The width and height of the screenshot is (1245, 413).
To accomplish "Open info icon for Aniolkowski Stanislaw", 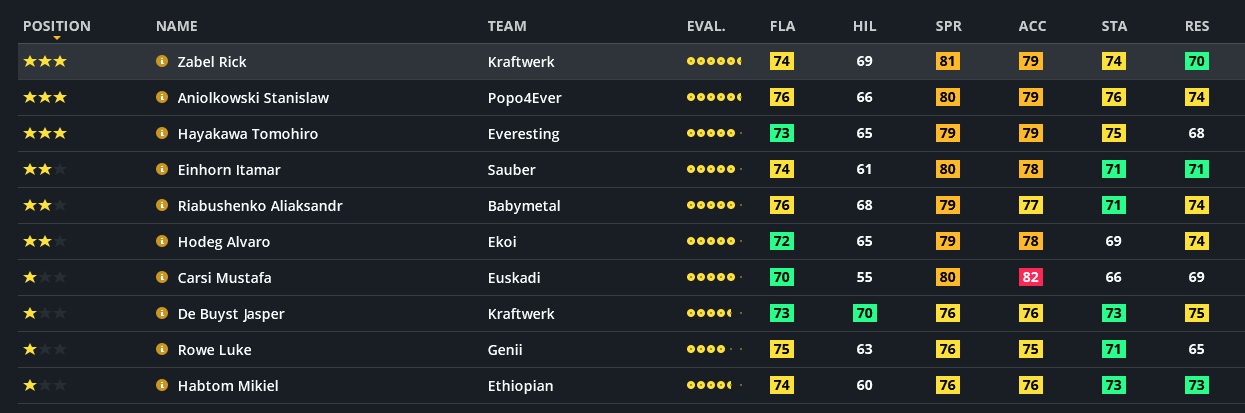I will 161,97.
